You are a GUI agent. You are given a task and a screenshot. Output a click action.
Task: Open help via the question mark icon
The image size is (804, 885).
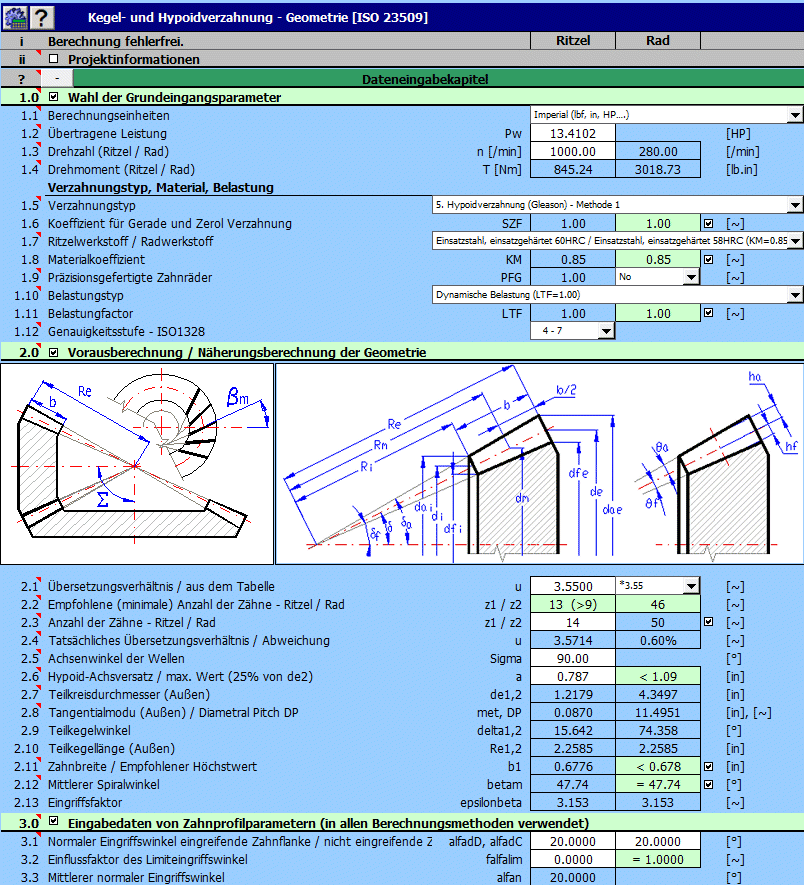click(42, 16)
